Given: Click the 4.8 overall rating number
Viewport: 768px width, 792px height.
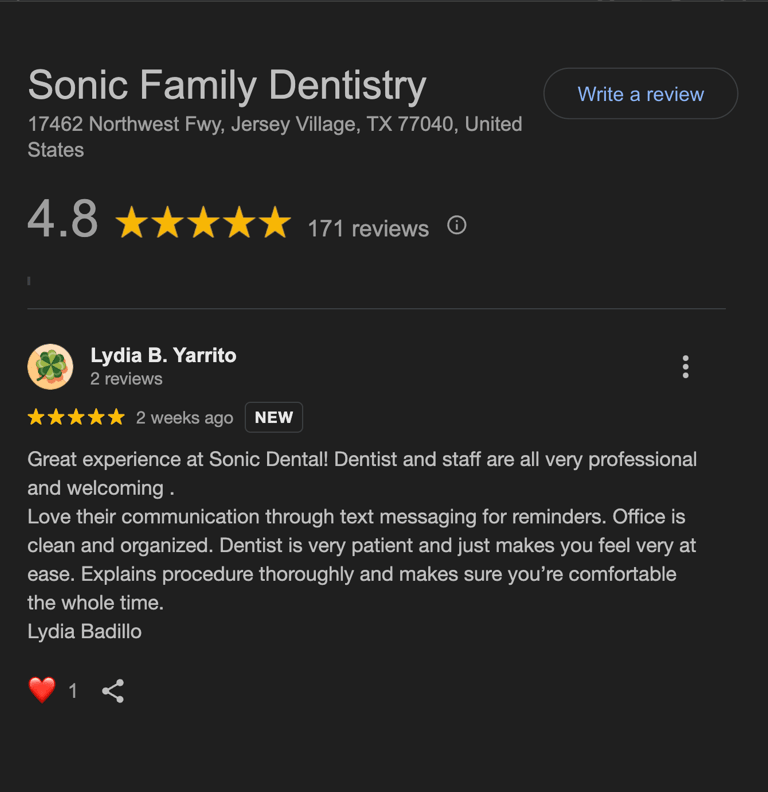Looking at the screenshot, I should click(63, 219).
